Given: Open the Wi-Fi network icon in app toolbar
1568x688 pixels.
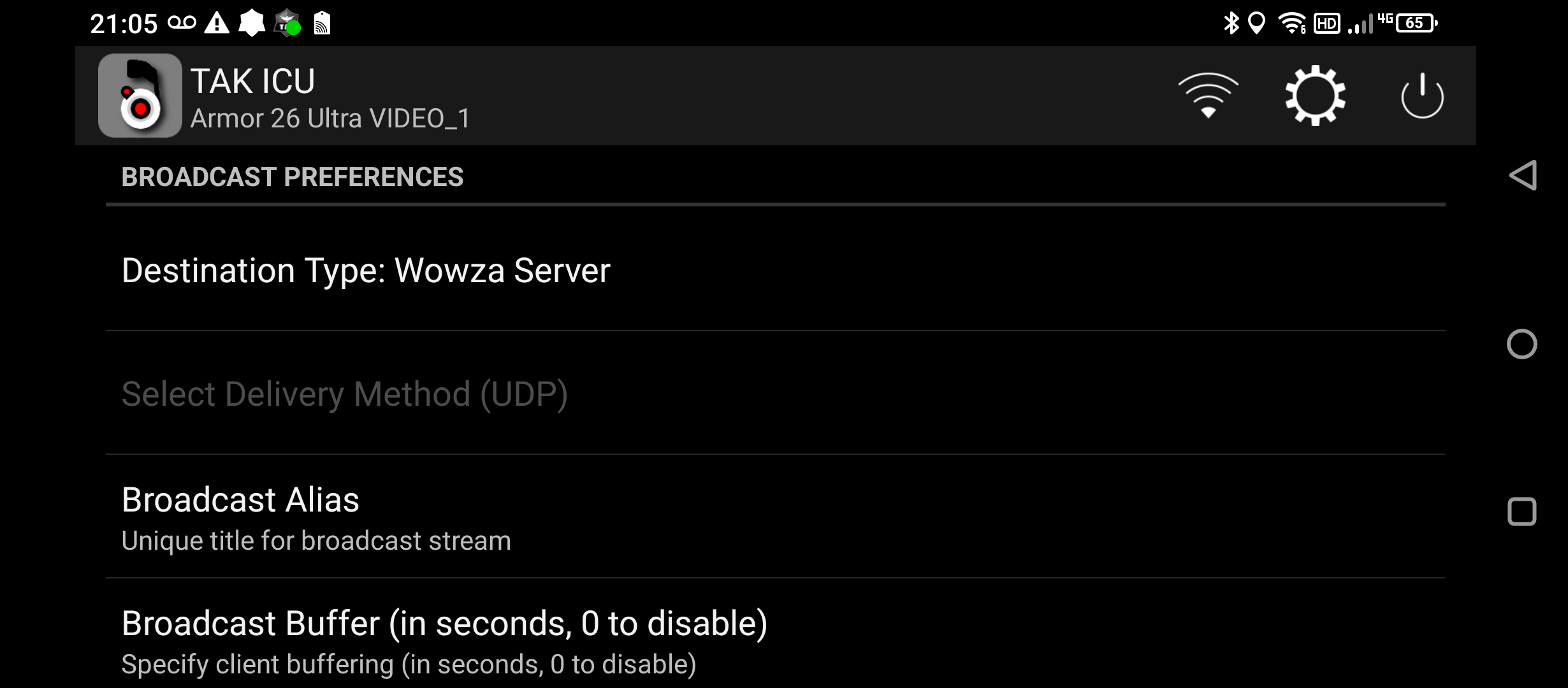Looking at the screenshot, I should pos(1208,96).
